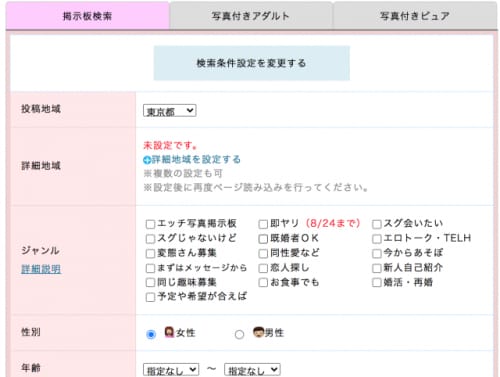500x377 pixels.
Task: Select the 女性 radio button
Action: (151, 334)
